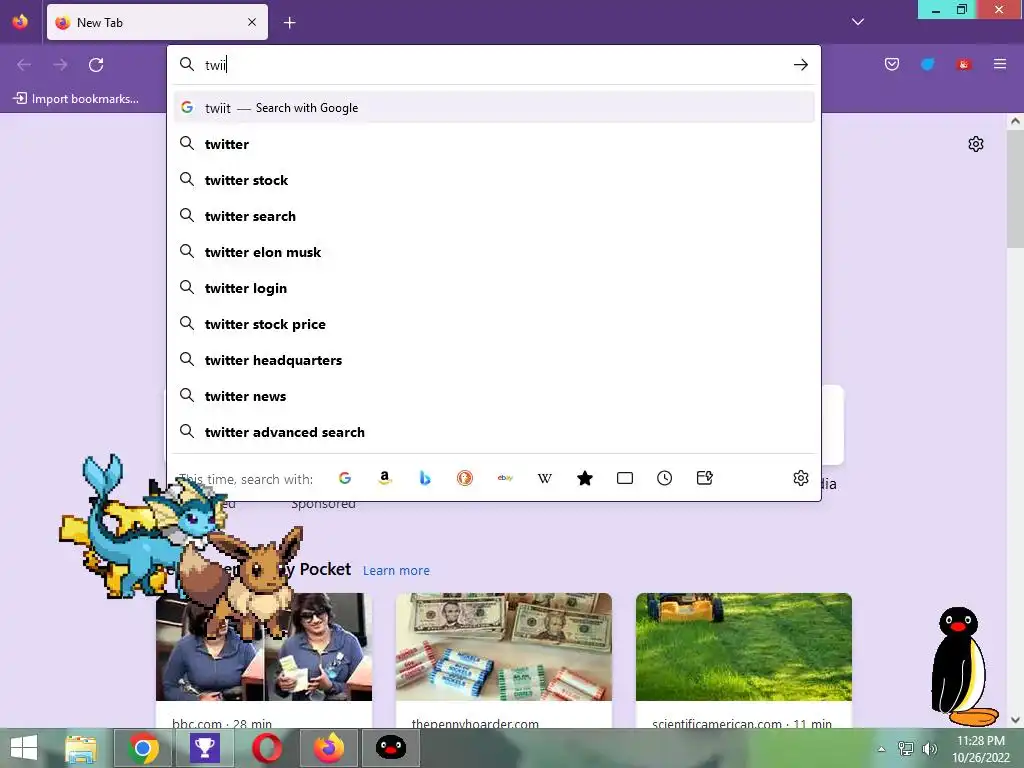Image resolution: width=1024 pixels, height=768 pixels.
Task: Click the scrollbar down arrow
Action: click(x=1015, y=720)
